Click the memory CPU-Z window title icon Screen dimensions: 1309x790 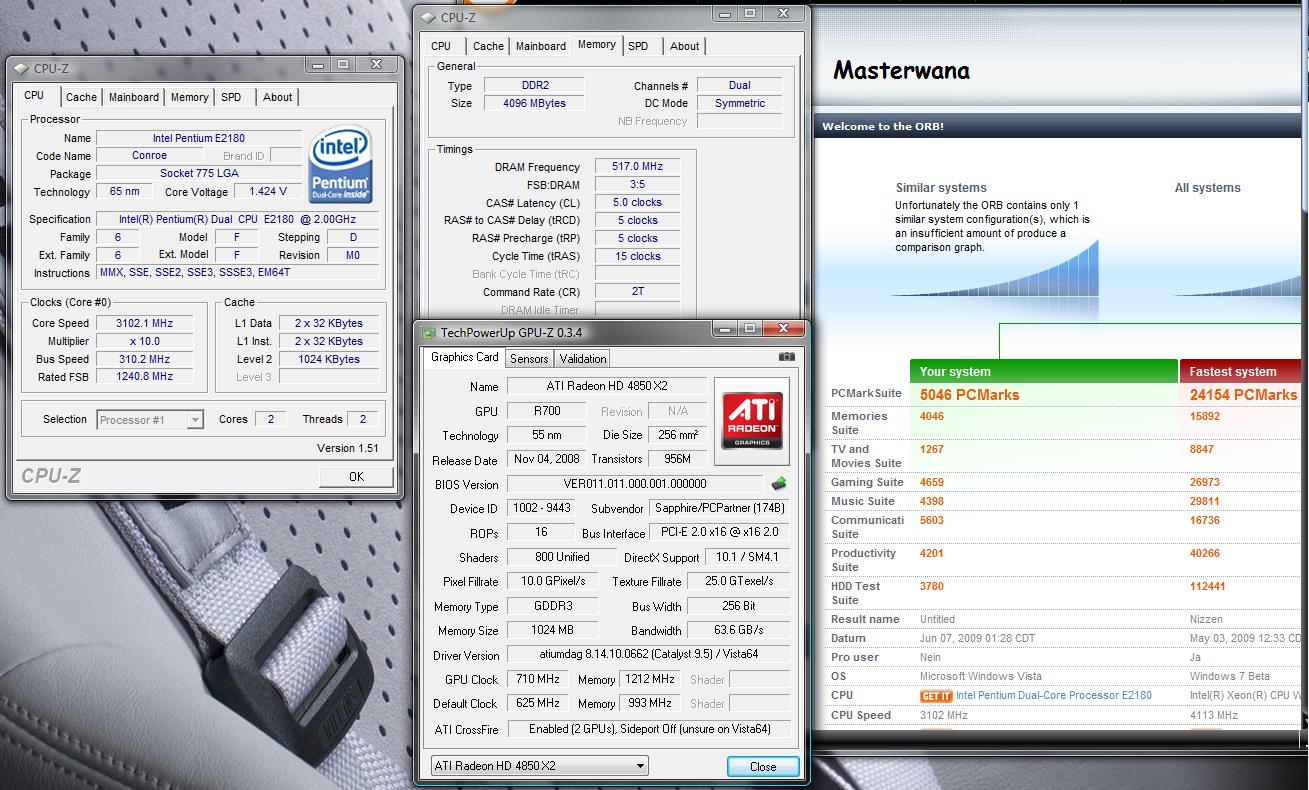428,17
